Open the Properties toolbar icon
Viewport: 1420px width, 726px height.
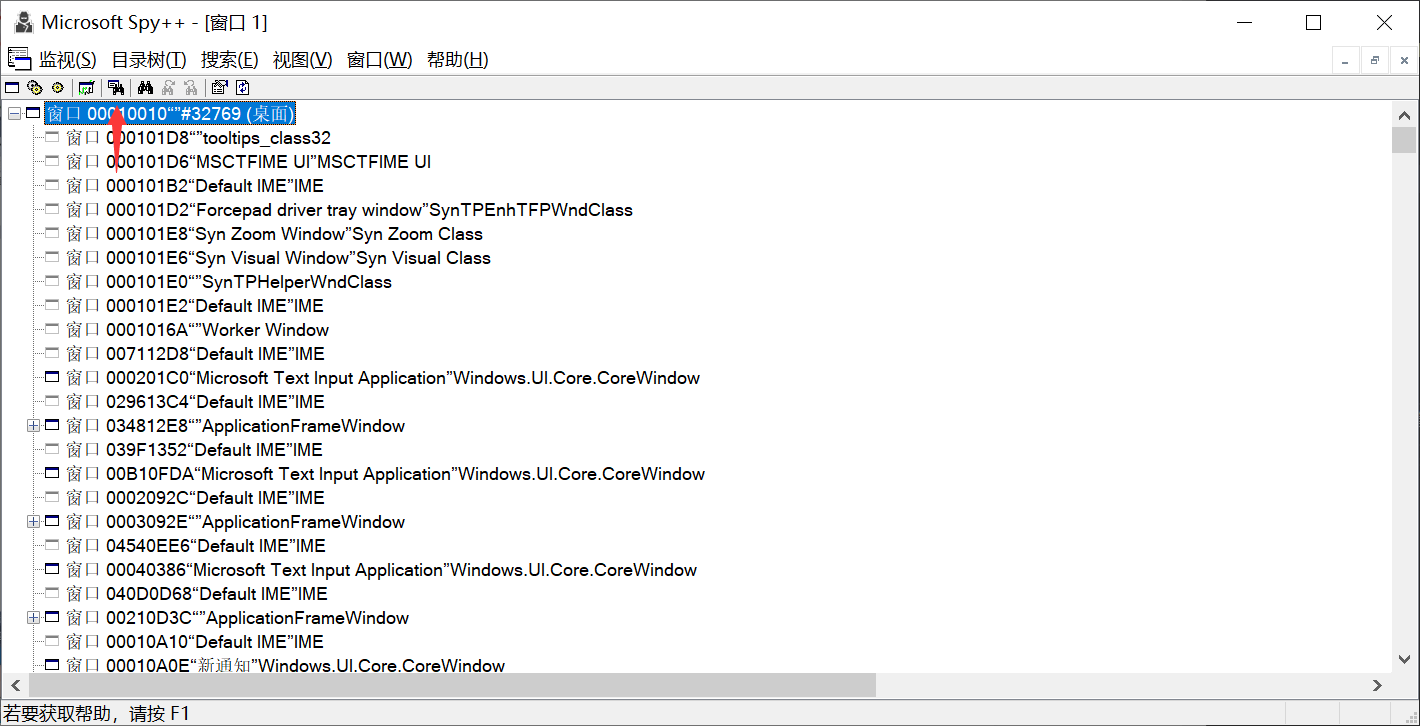coord(220,88)
